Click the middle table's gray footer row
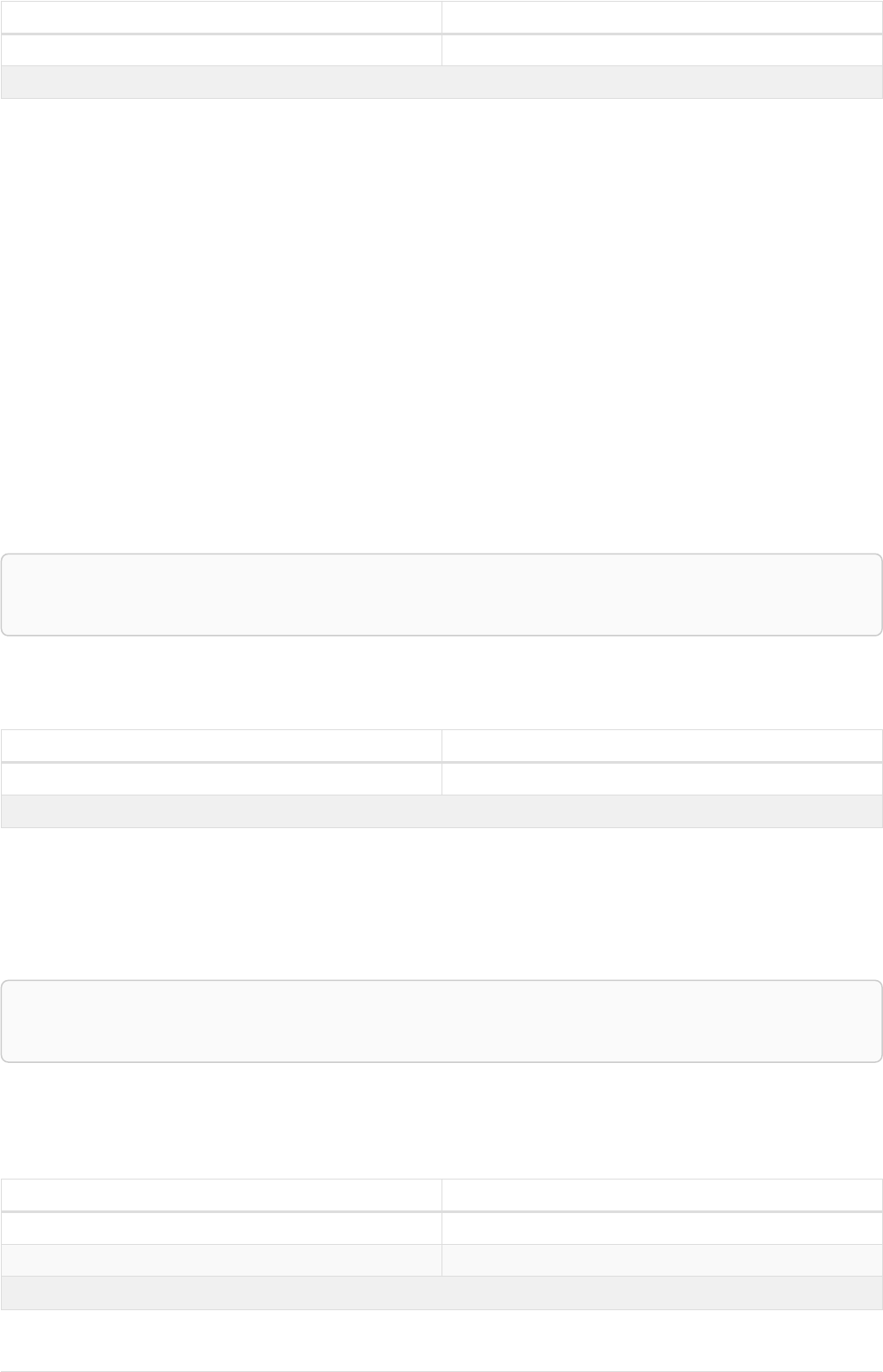The image size is (883, 1372). click(x=441, y=811)
